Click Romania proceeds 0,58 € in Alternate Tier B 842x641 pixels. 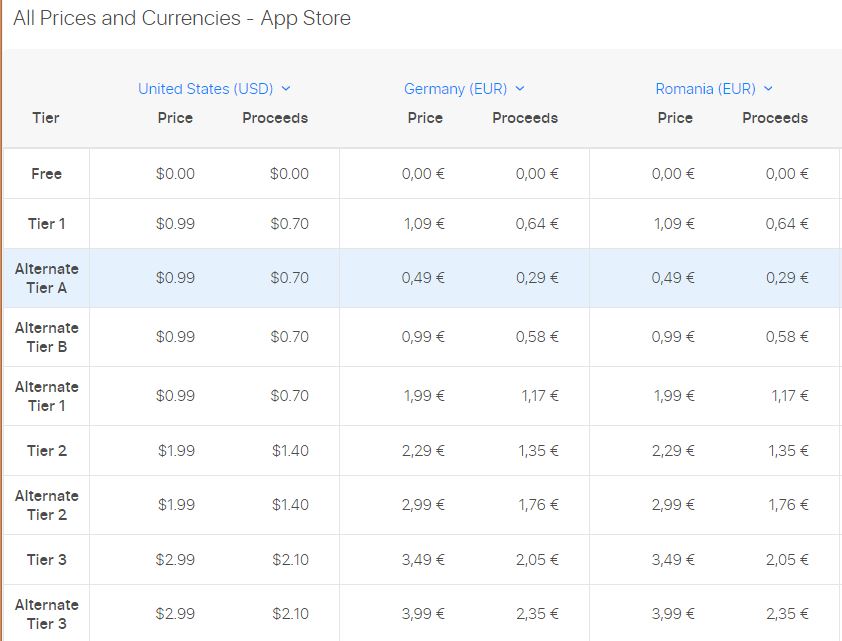787,337
